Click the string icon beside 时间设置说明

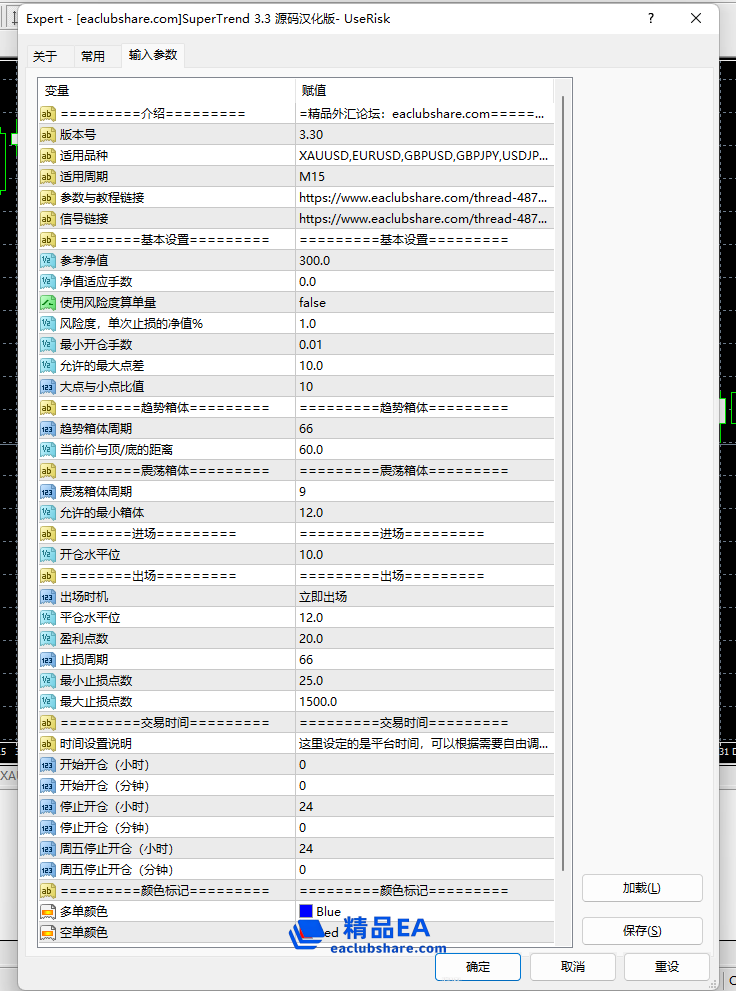48,744
